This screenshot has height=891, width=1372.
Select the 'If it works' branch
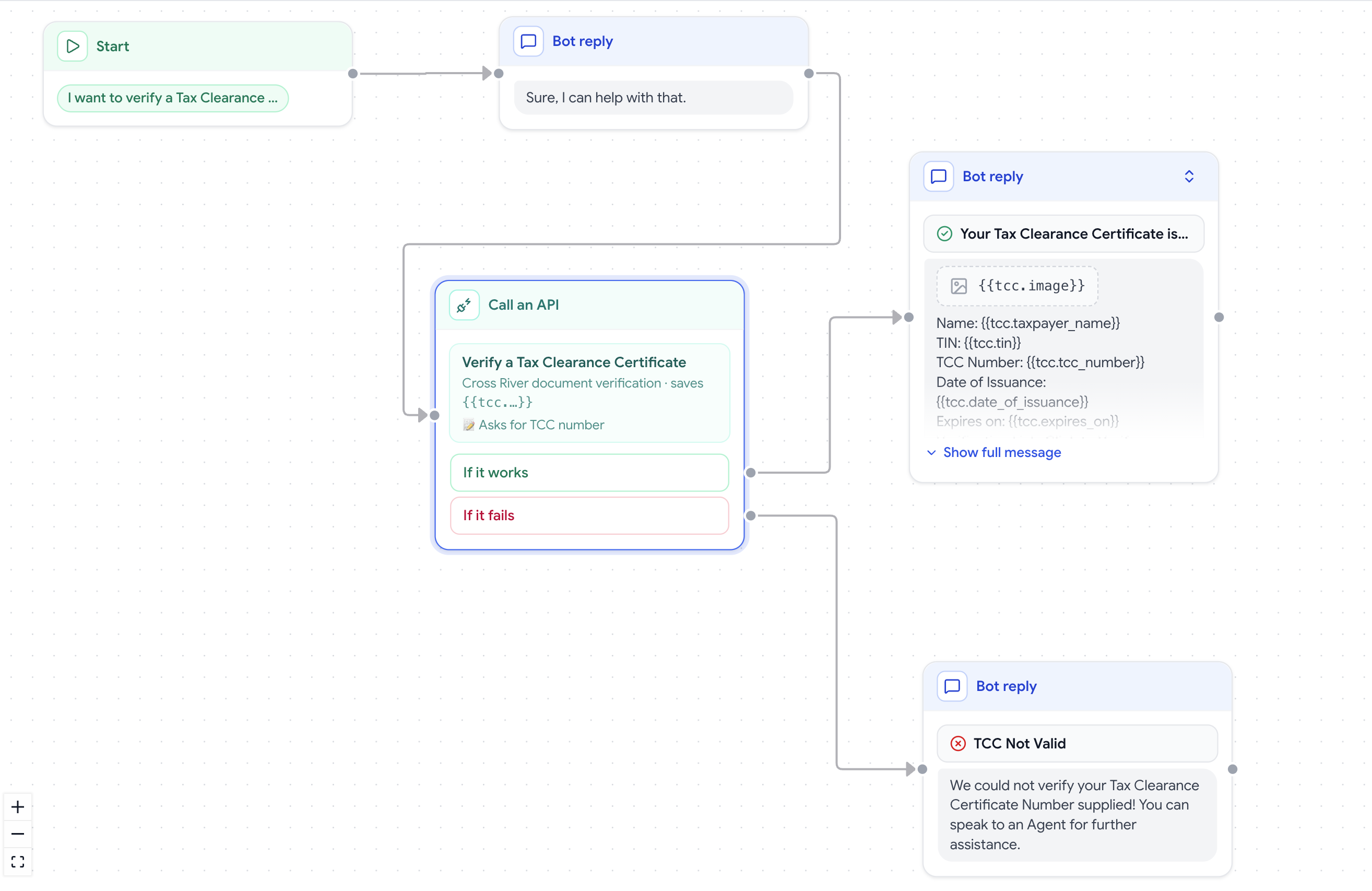click(589, 472)
